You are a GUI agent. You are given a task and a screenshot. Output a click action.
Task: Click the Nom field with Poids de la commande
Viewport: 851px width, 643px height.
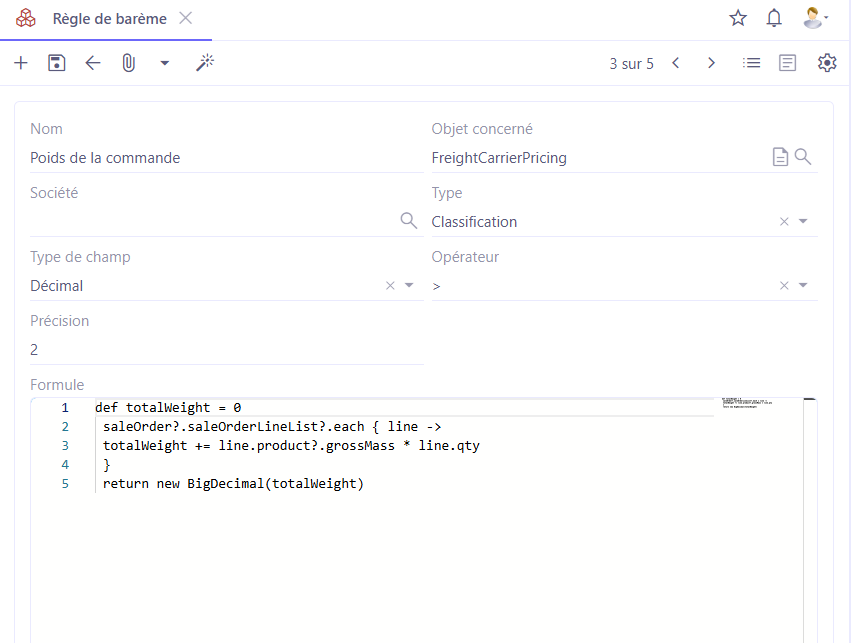point(225,158)
